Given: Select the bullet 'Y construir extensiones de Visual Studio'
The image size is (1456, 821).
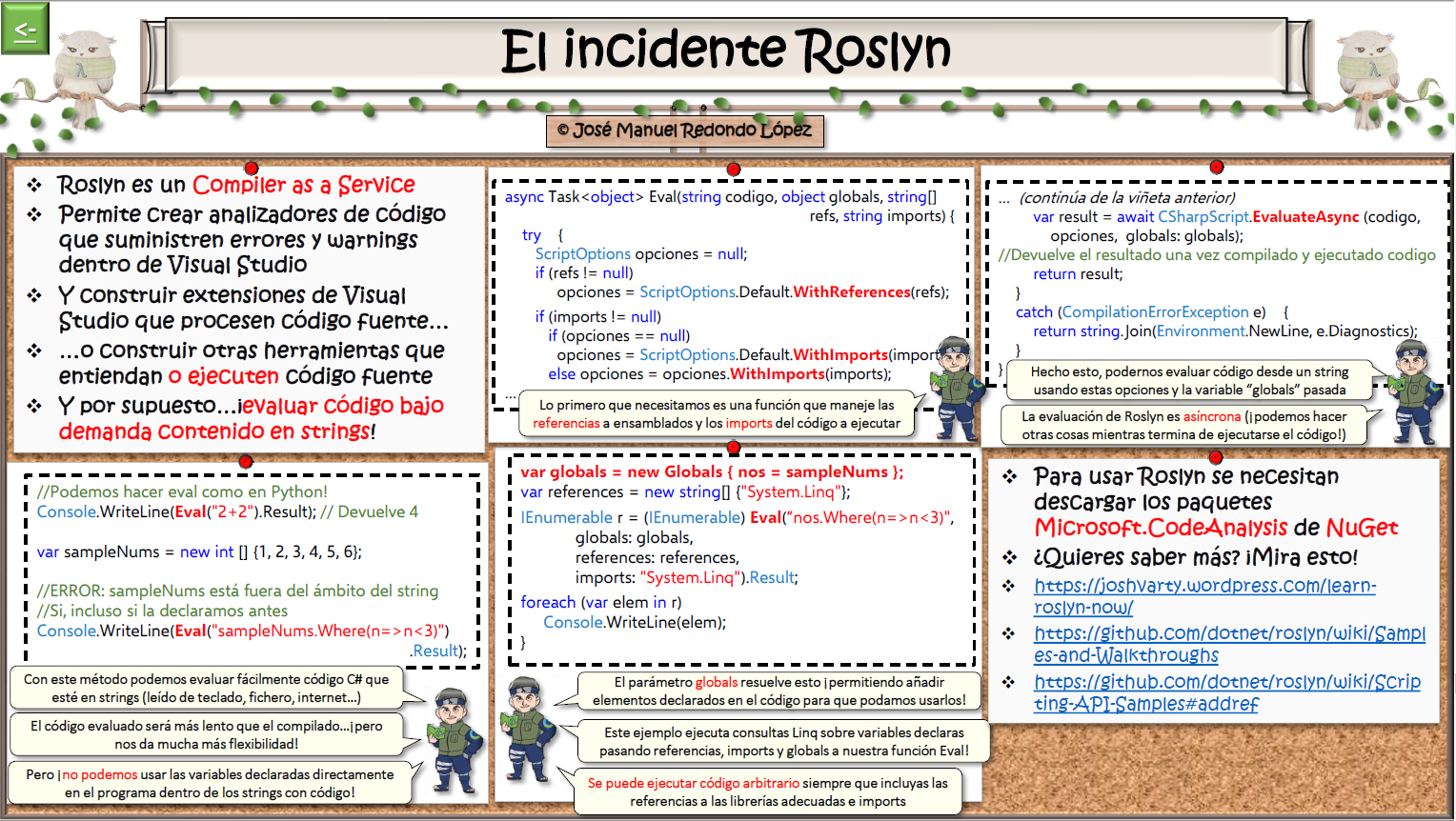Looking at the screenshot, I should (x=253, y=308).
